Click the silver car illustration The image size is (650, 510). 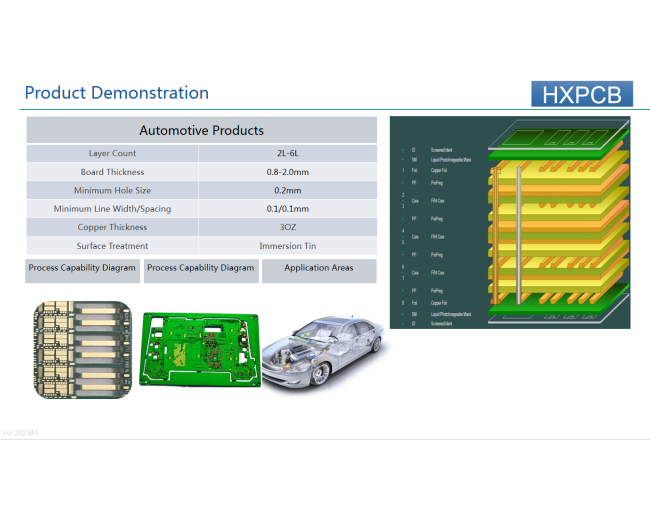click(x=323, y=353)
